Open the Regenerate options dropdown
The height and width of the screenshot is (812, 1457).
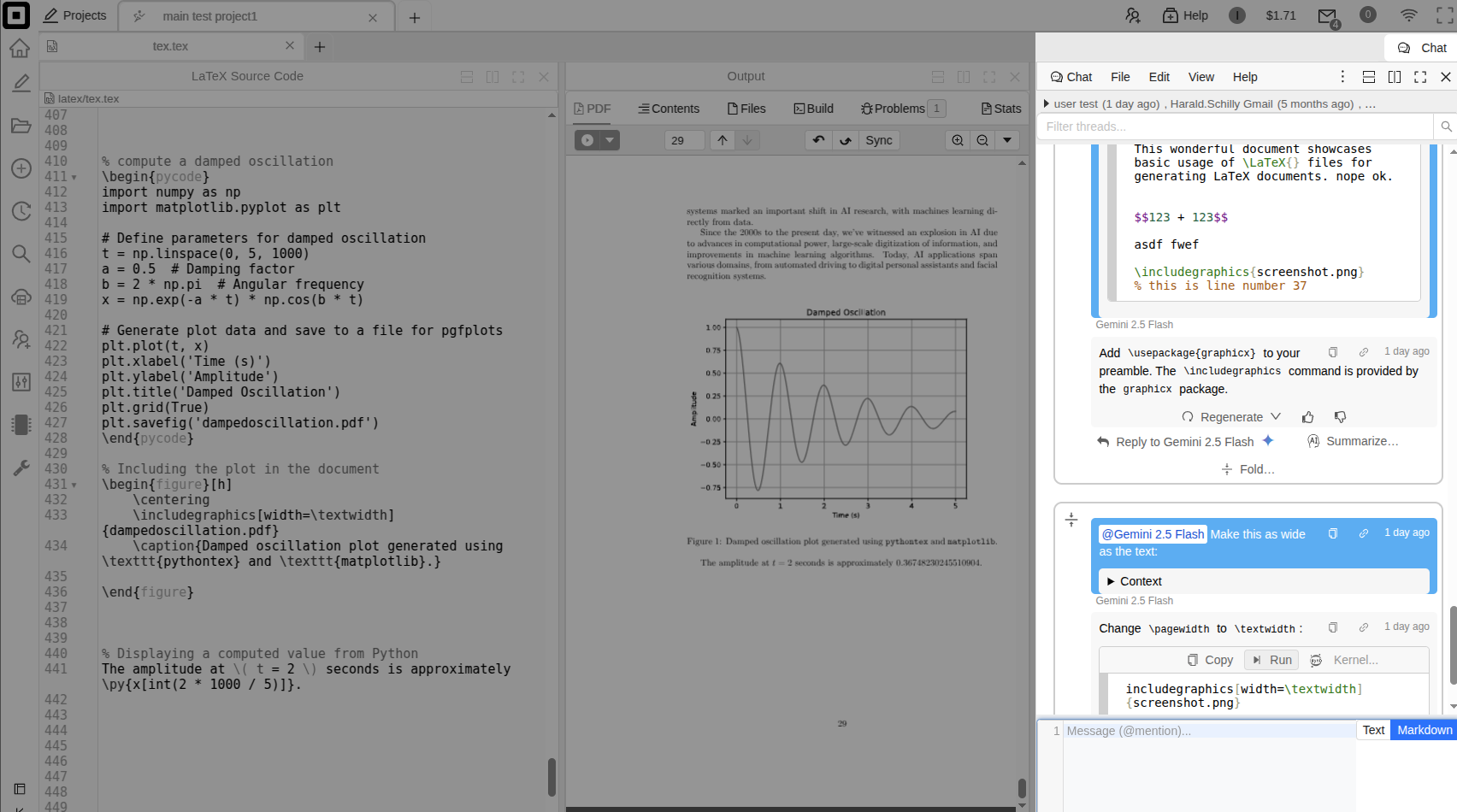pos(1276,416)
